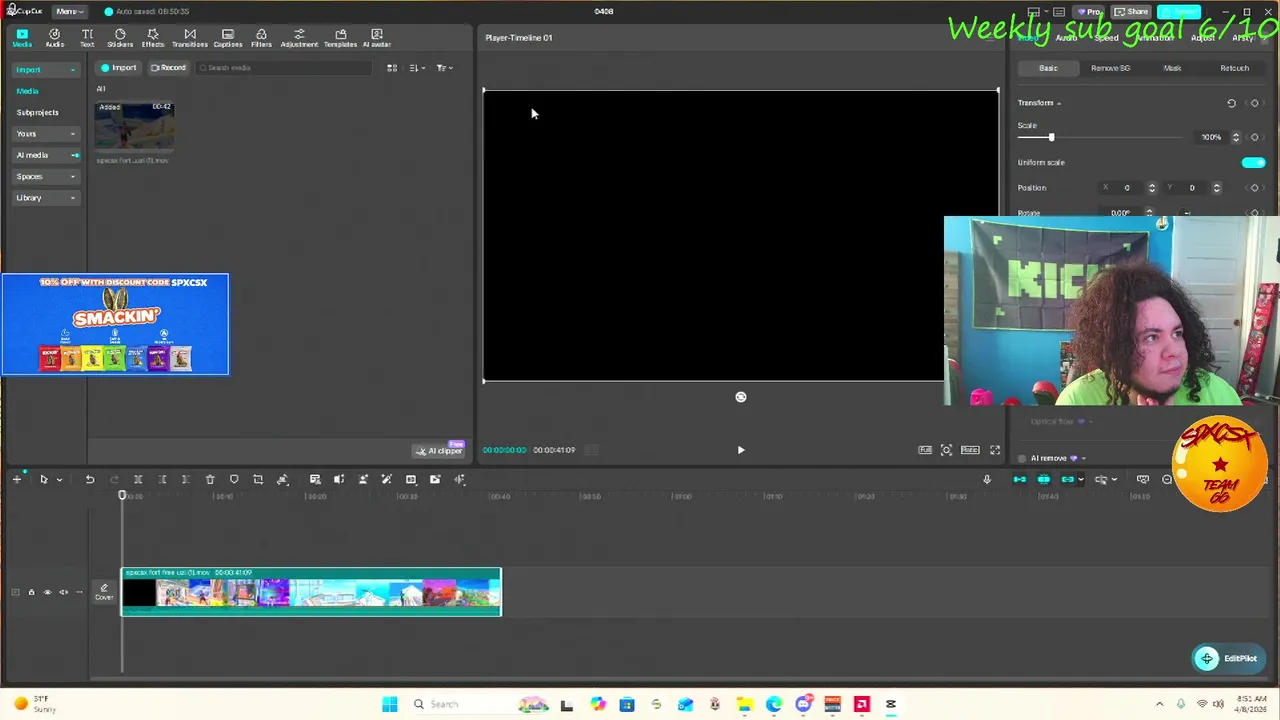Open the media sort dropdown
This screenshot has height=720, width=1280.
(x=417, y=68)
